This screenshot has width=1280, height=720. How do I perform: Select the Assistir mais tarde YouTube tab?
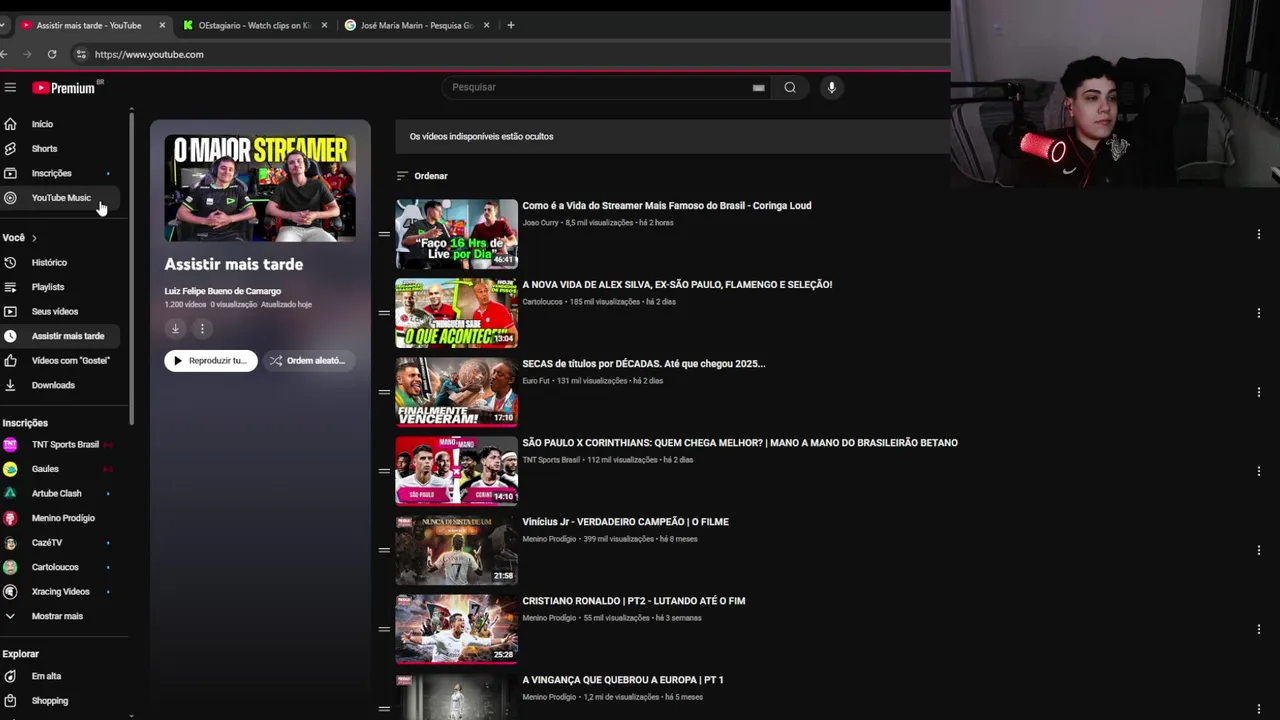[88, 25]
